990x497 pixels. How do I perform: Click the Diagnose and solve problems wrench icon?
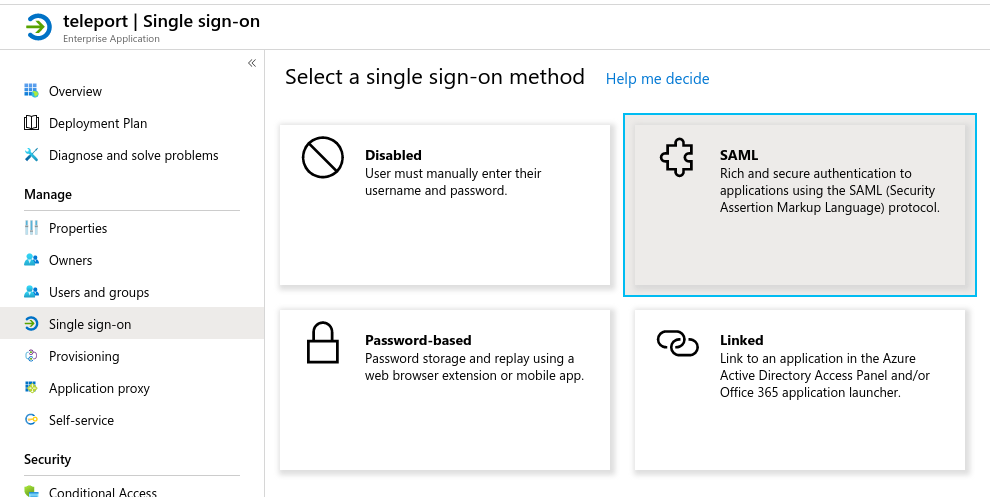31,155
